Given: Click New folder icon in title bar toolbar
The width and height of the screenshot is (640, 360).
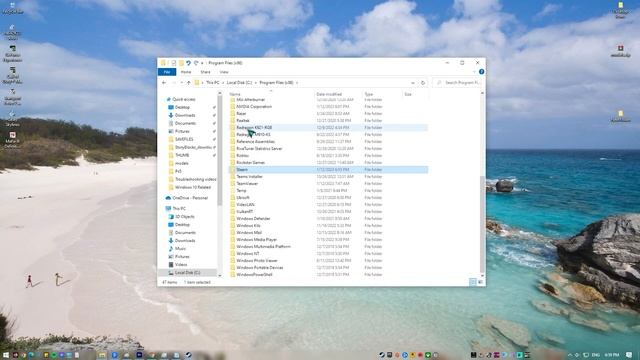Looking at the screenshot, I should pos(181,63).
